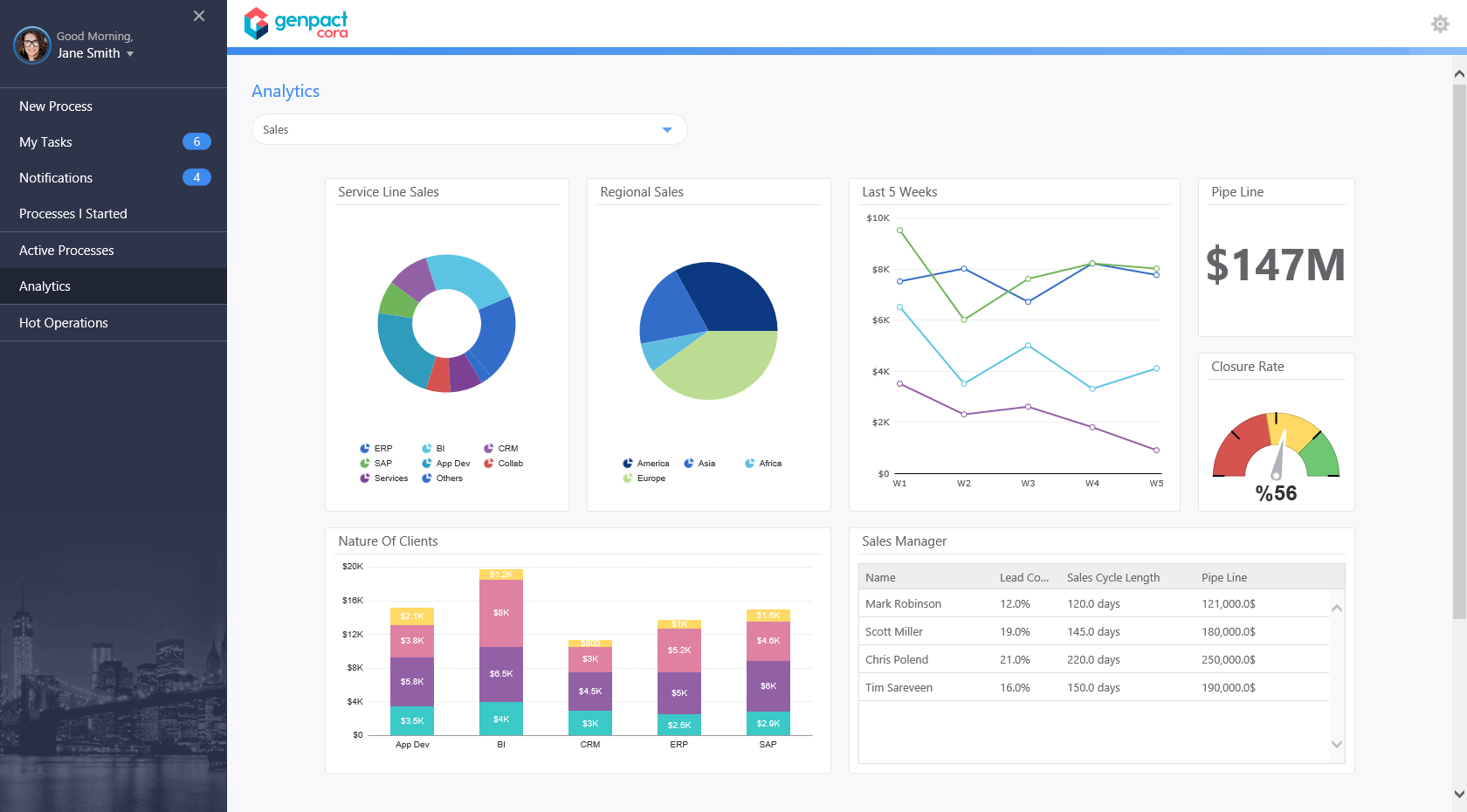Toggle CRM legend marker in Service Line Sales
The height and width of the screenshot is (812, 1467).
[489, 449]
